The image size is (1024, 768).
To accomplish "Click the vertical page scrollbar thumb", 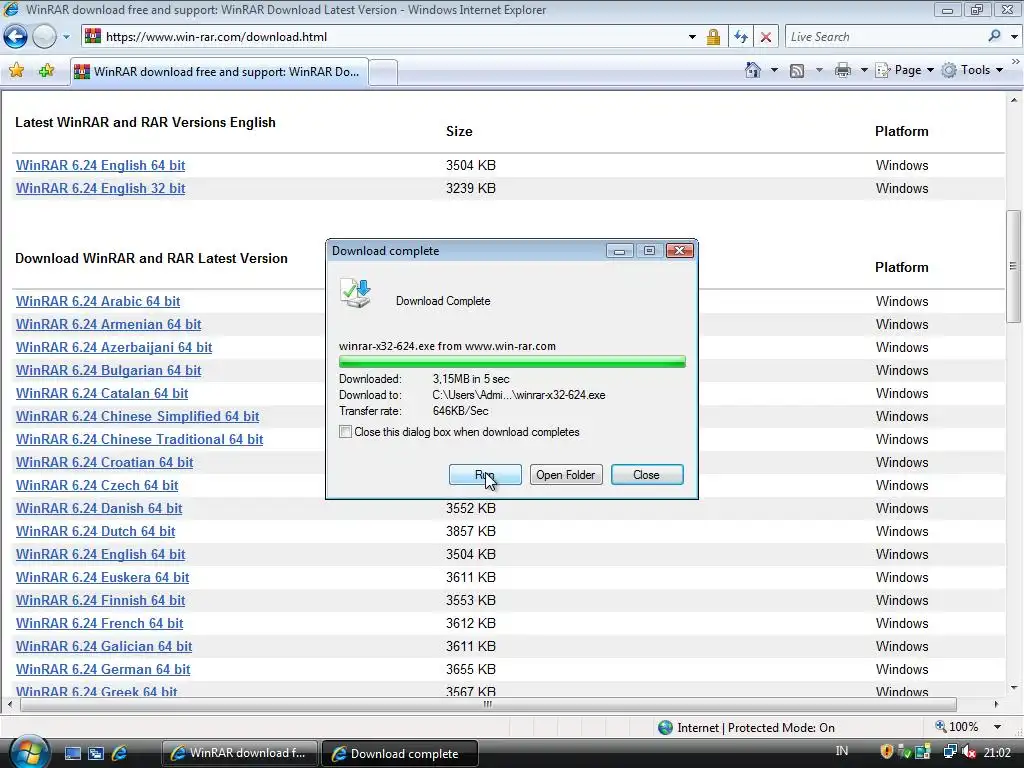I will pyautogui.click(x=1014, y=266).
